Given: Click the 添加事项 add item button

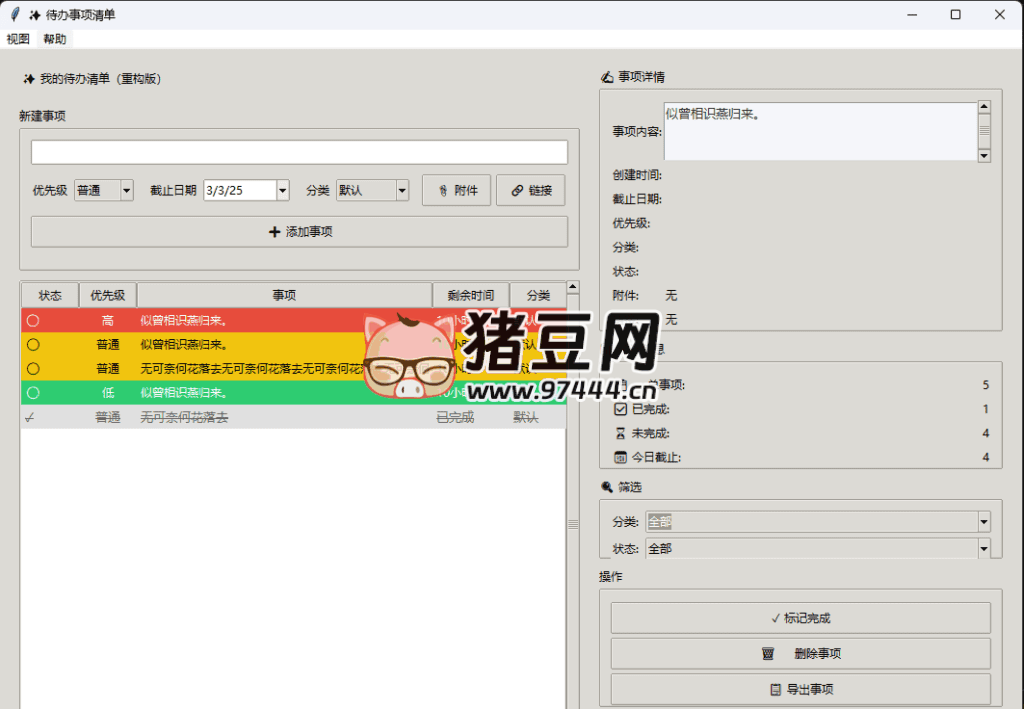Looking at the screenshot, I should pos(299,231).
